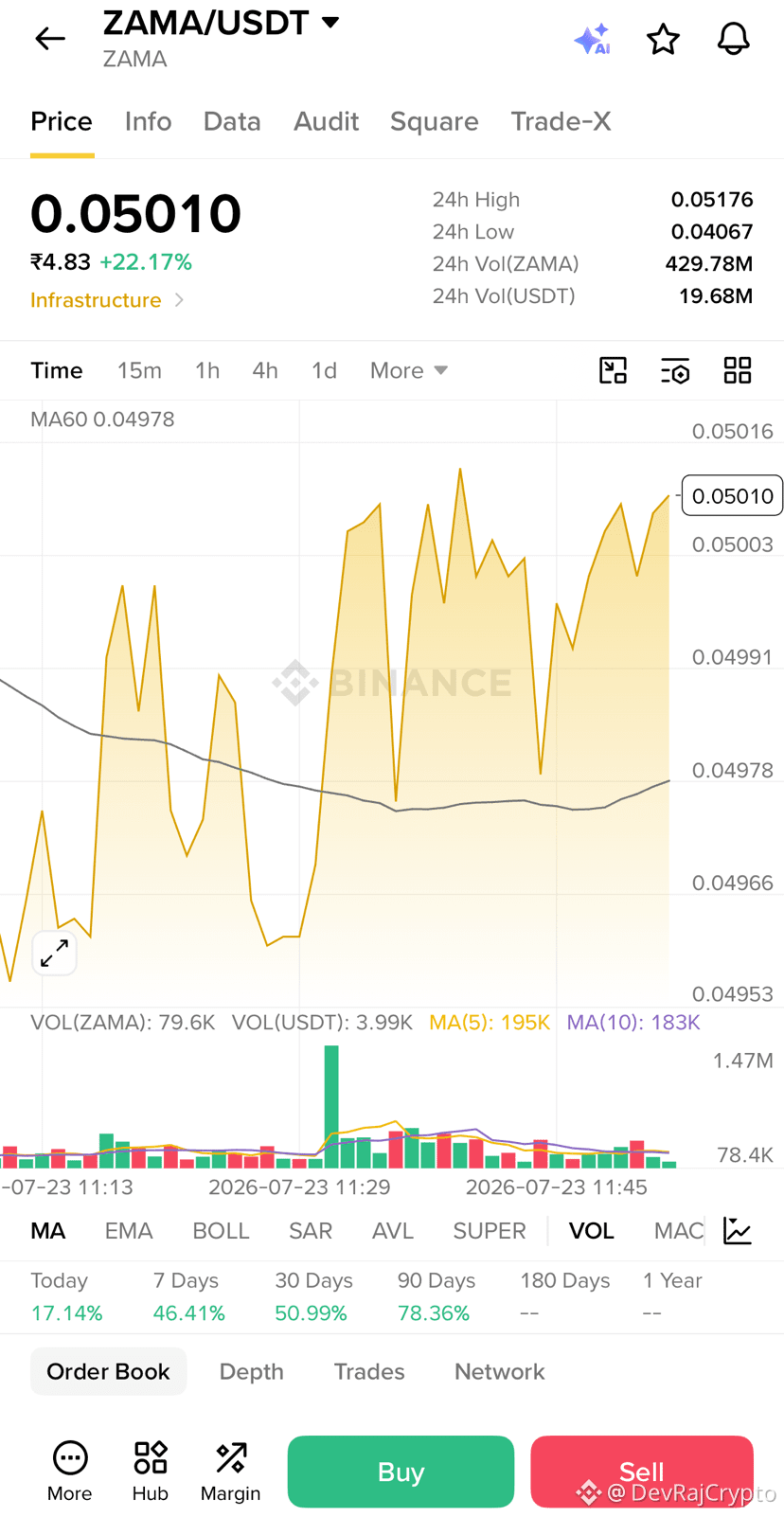Image resolution: width=784 pixels, height=1517 pixels.
Task: Click the 24h High value 0.05176
Action: (x=712, y=200)
